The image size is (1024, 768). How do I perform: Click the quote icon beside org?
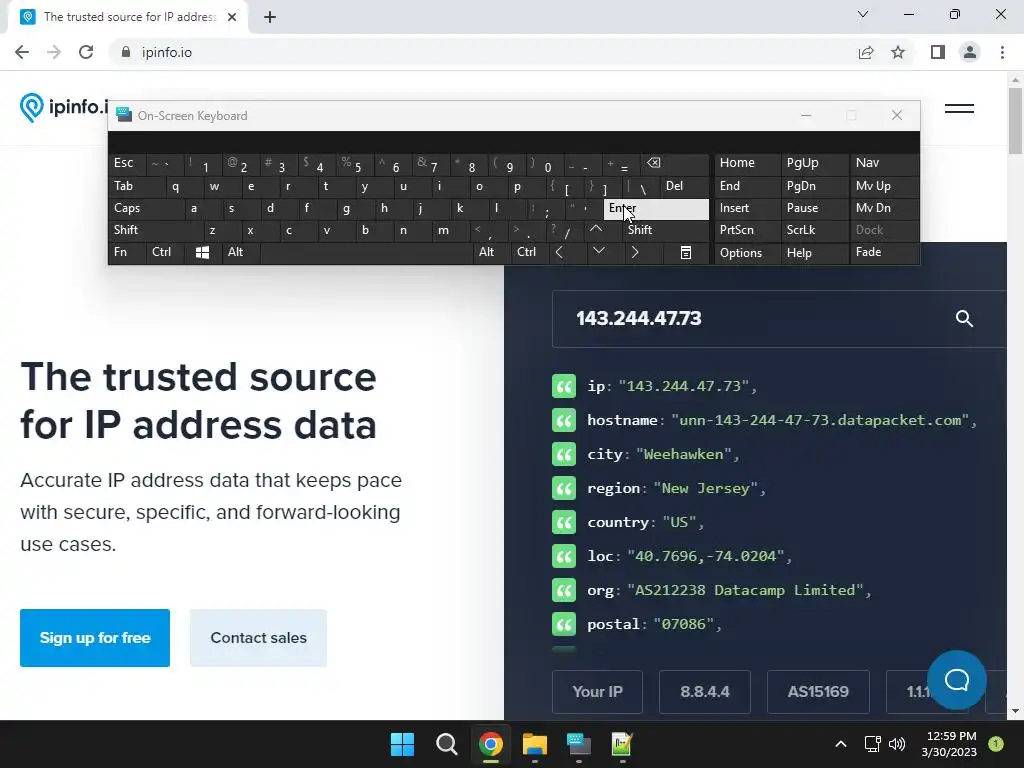click(564, 590)
